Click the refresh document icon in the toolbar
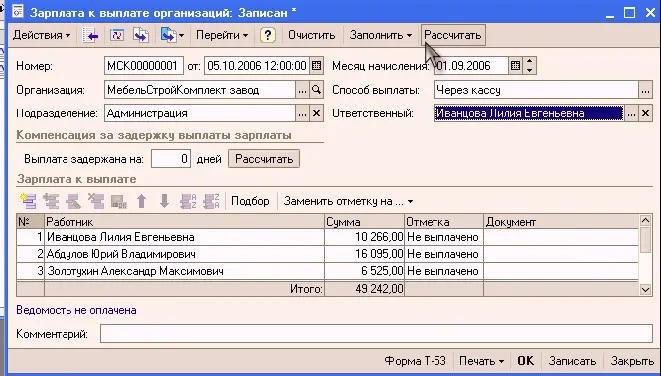The image size is (661, 376). point(116,35)
